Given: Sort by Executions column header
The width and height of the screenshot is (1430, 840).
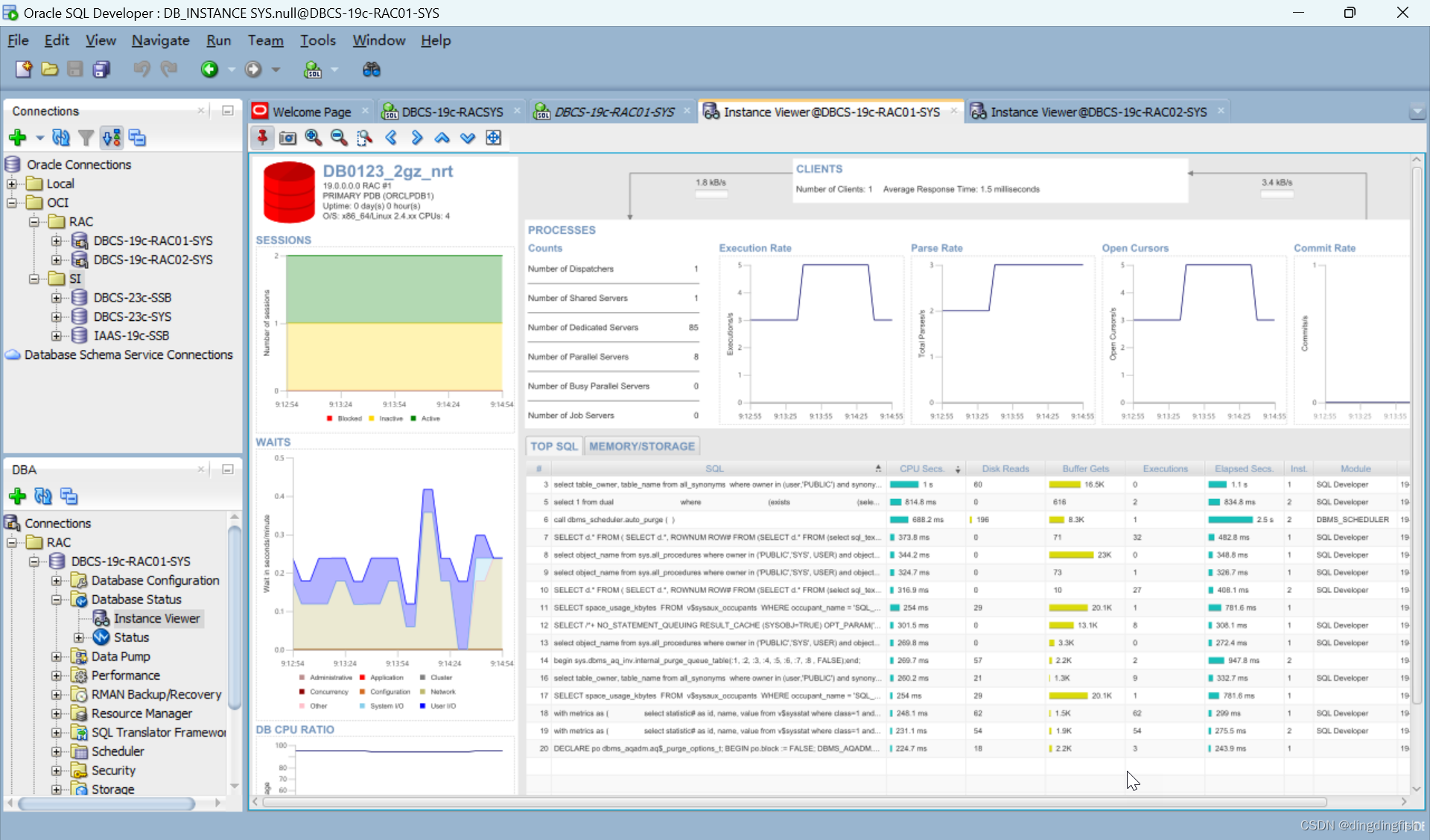Looking at the screenshot, I should click(1165, 468).
